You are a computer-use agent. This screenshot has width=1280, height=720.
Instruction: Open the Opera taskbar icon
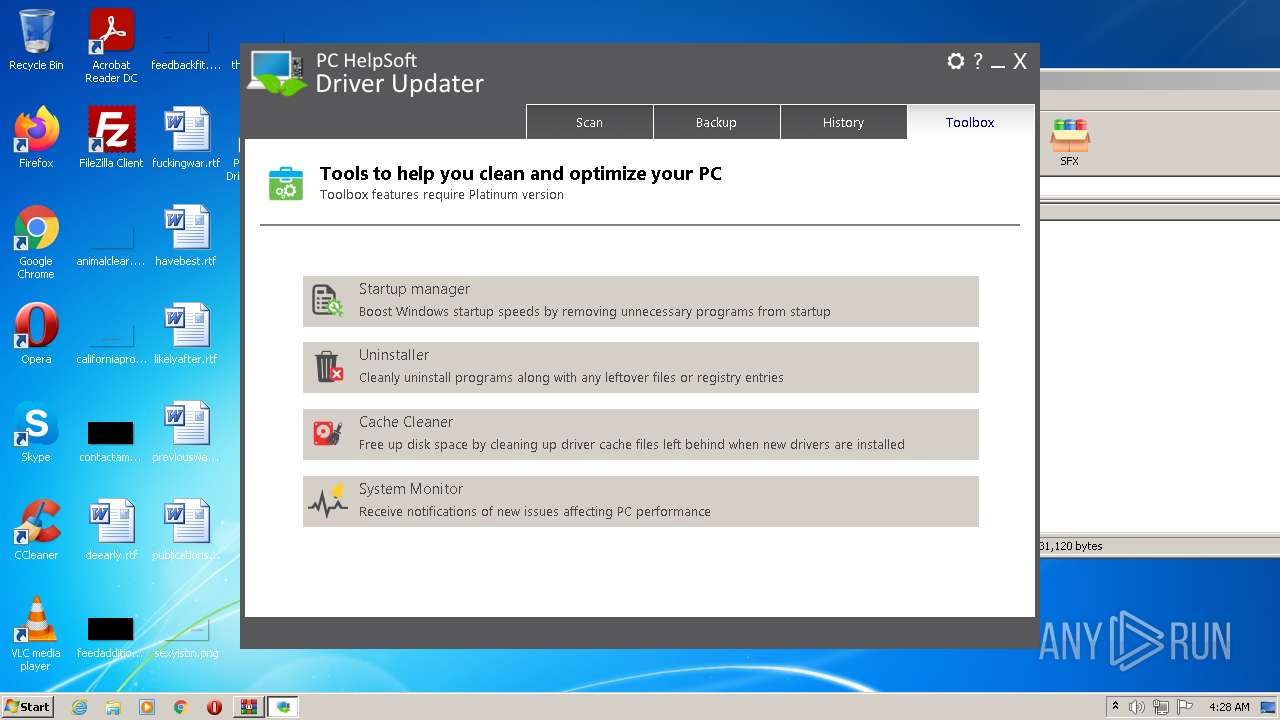pyautogui.click(x=214, y=707)
